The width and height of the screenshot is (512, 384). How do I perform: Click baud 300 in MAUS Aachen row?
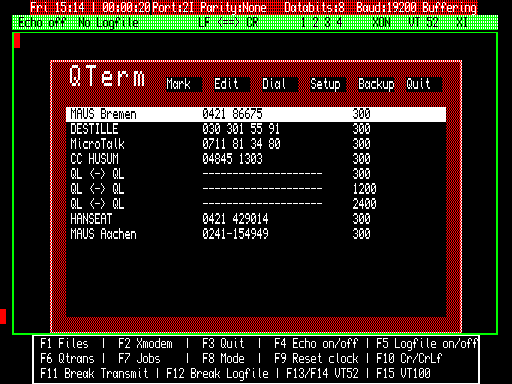tap(362, 234)
